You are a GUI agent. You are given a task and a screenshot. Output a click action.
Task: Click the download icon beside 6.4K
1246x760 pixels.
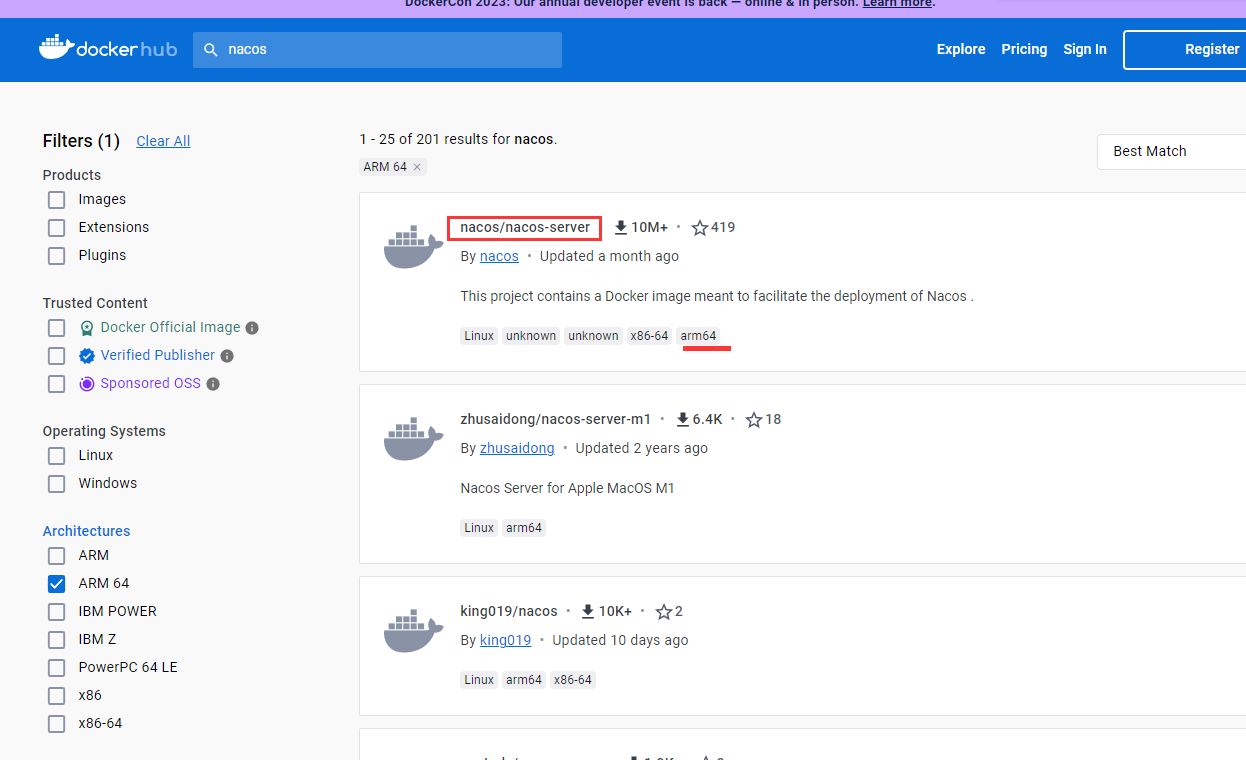(683, 419)
